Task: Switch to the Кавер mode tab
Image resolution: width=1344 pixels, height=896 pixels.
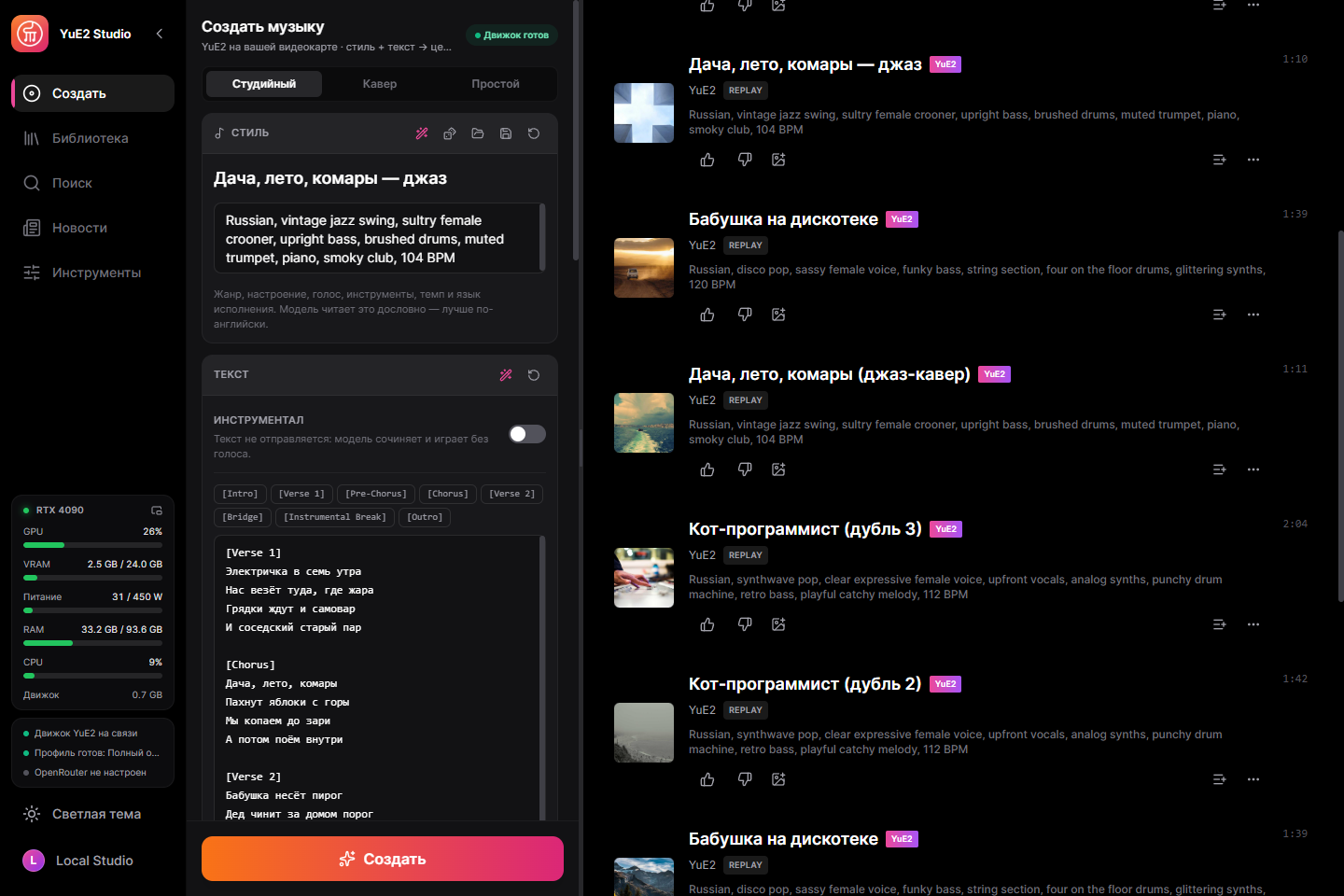Action: point(380,84)
